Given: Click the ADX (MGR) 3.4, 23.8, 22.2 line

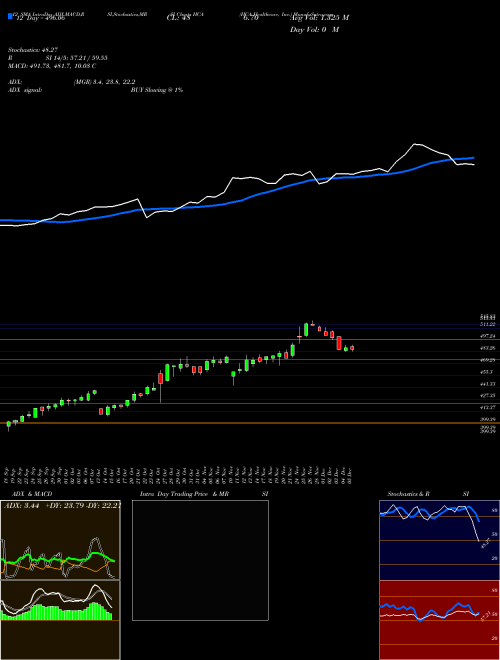Looking at the screenshot, I should pyautogui.click(x=71, y=82).
